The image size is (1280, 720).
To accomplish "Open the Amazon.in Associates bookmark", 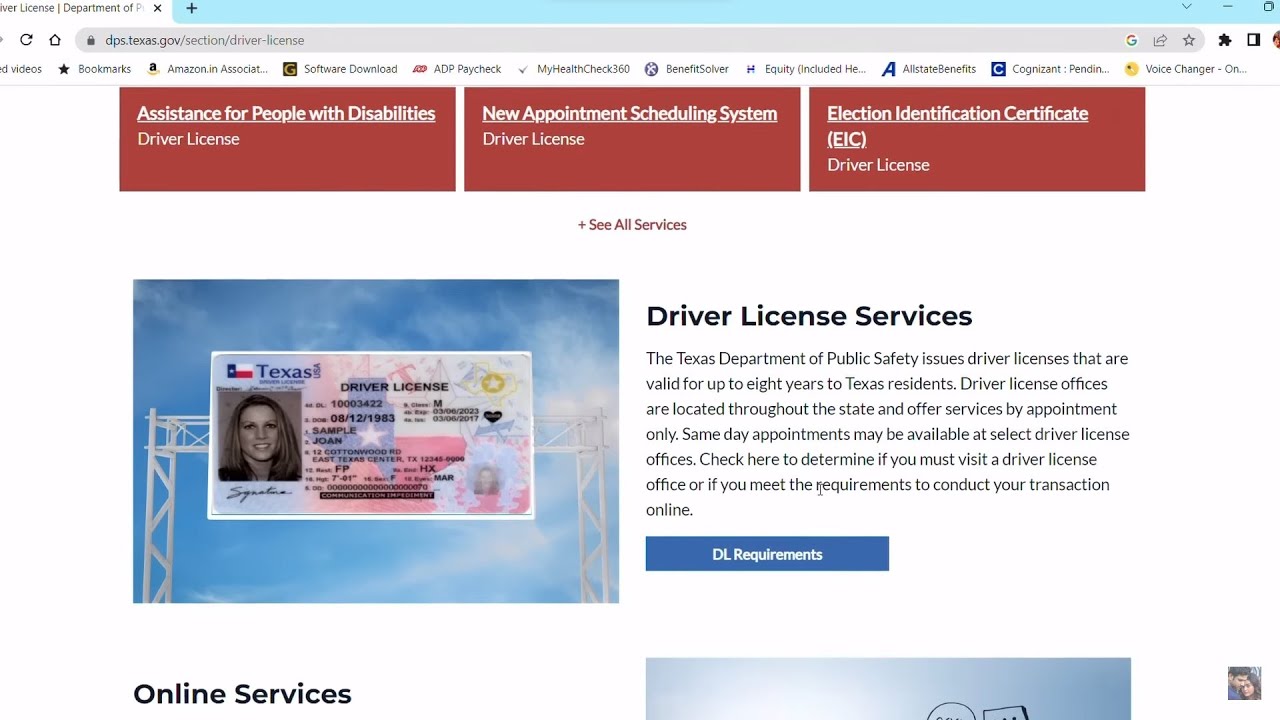I will [x=207, y=69].
